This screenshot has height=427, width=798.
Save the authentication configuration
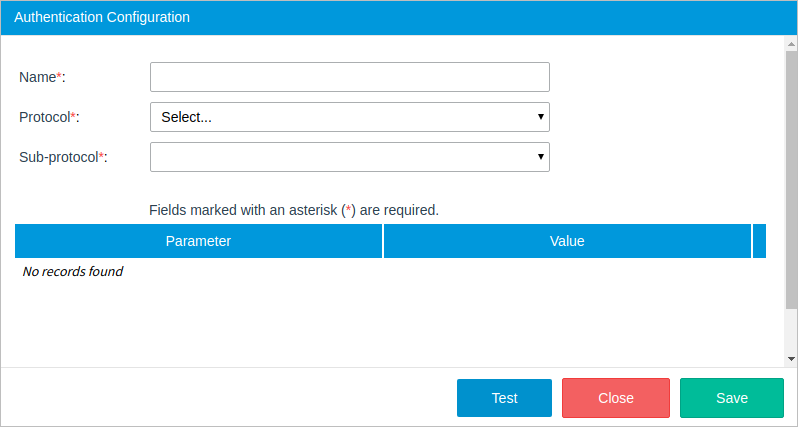(x=731, y=398)
